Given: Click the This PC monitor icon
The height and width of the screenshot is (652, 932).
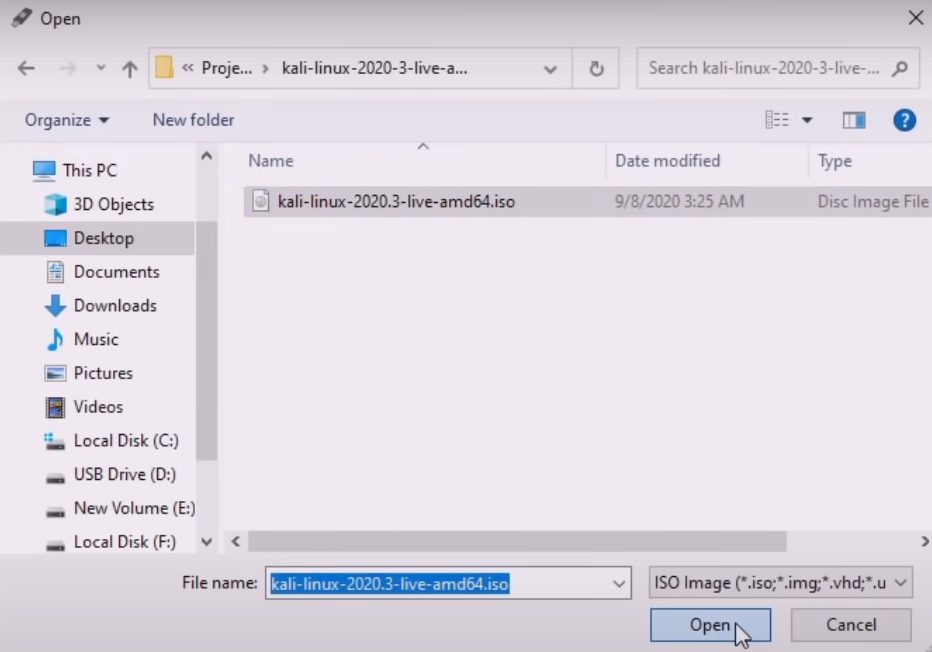Looking at the screenshot, I should 44,171.
